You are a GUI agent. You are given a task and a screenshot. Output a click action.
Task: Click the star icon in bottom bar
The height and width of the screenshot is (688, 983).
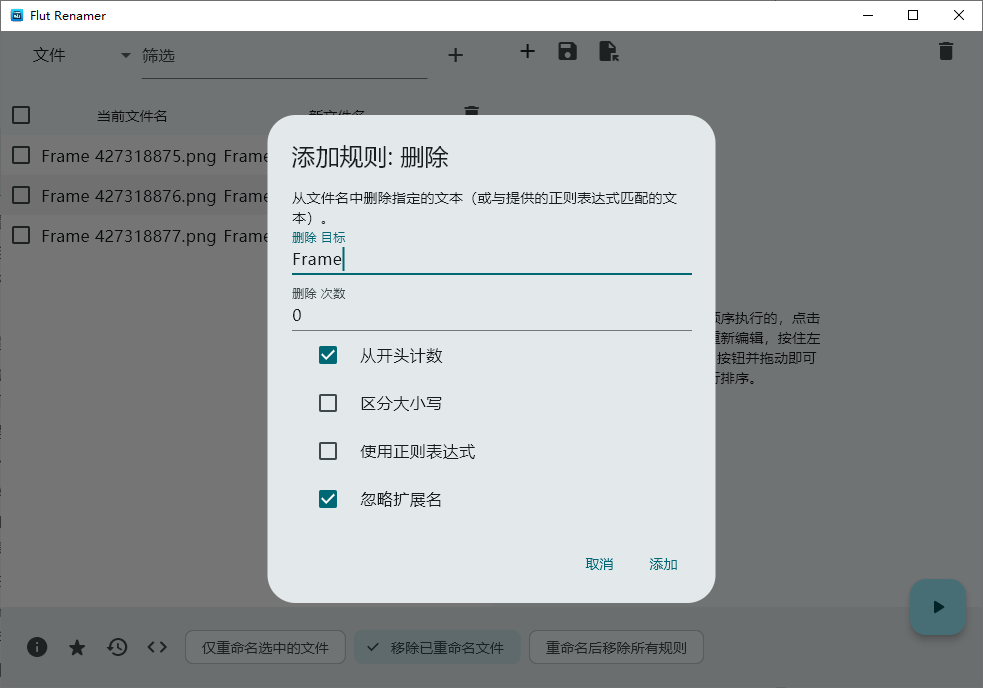click(77, 647)
